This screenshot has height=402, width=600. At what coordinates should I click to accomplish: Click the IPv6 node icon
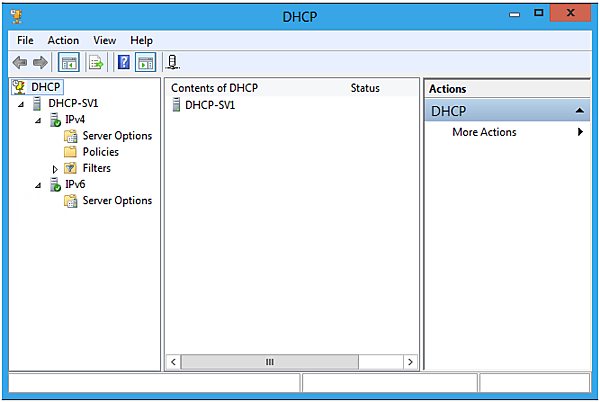click(x=55, y=184)
